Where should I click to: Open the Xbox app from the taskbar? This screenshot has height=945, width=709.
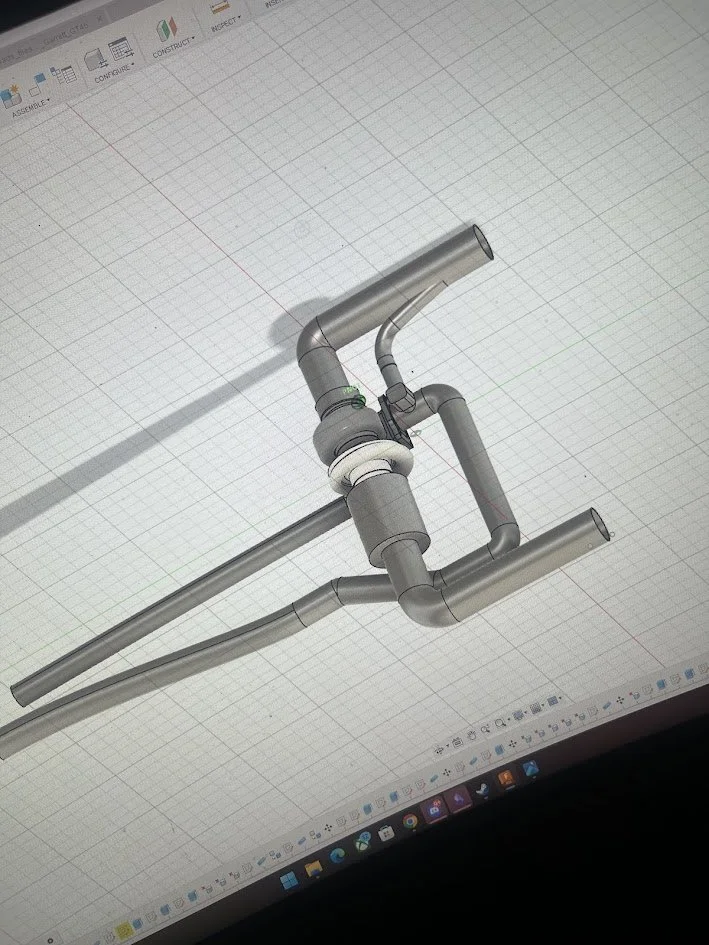click(362, 841)
